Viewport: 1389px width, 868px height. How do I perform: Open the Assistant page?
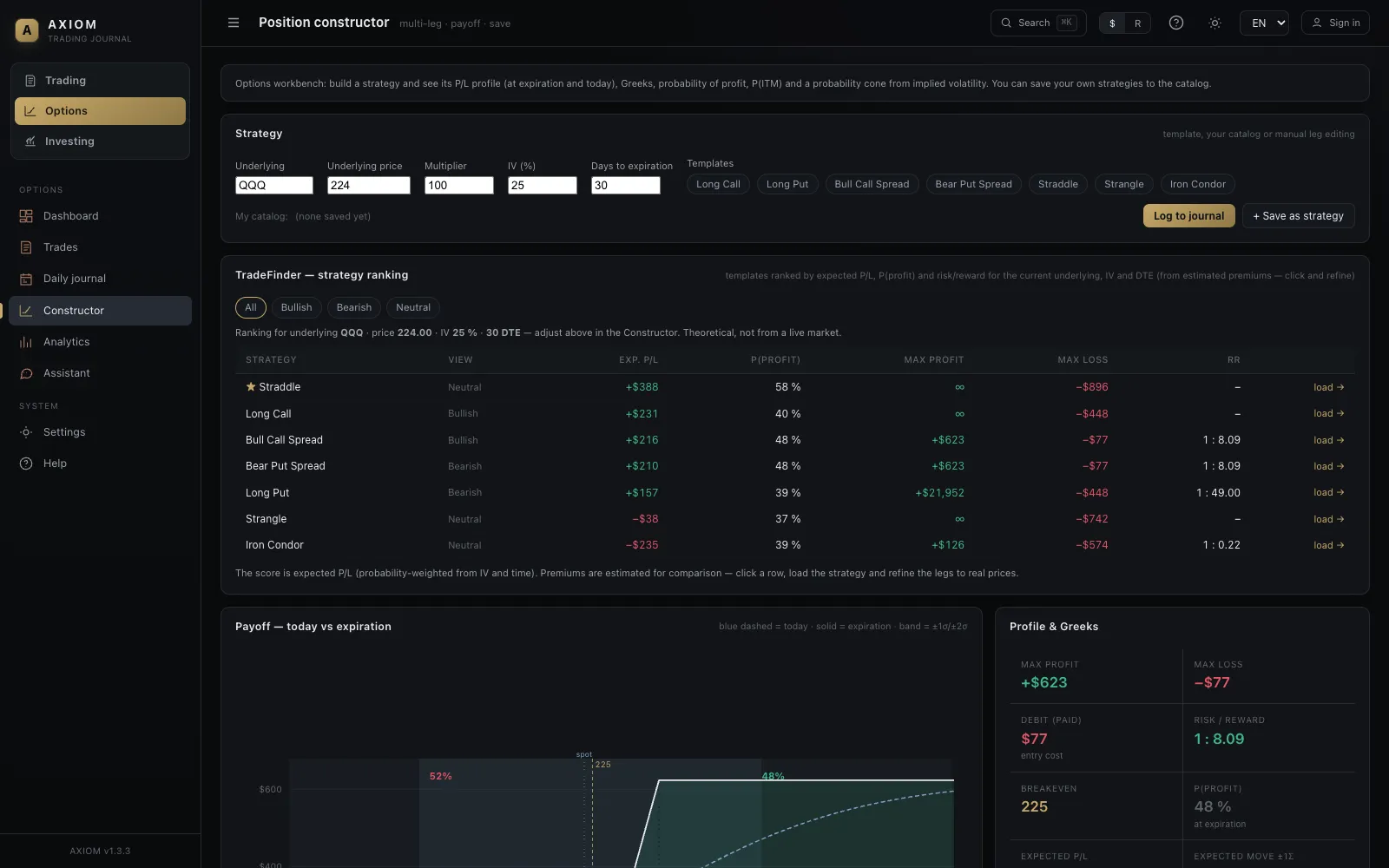(100, 373)
